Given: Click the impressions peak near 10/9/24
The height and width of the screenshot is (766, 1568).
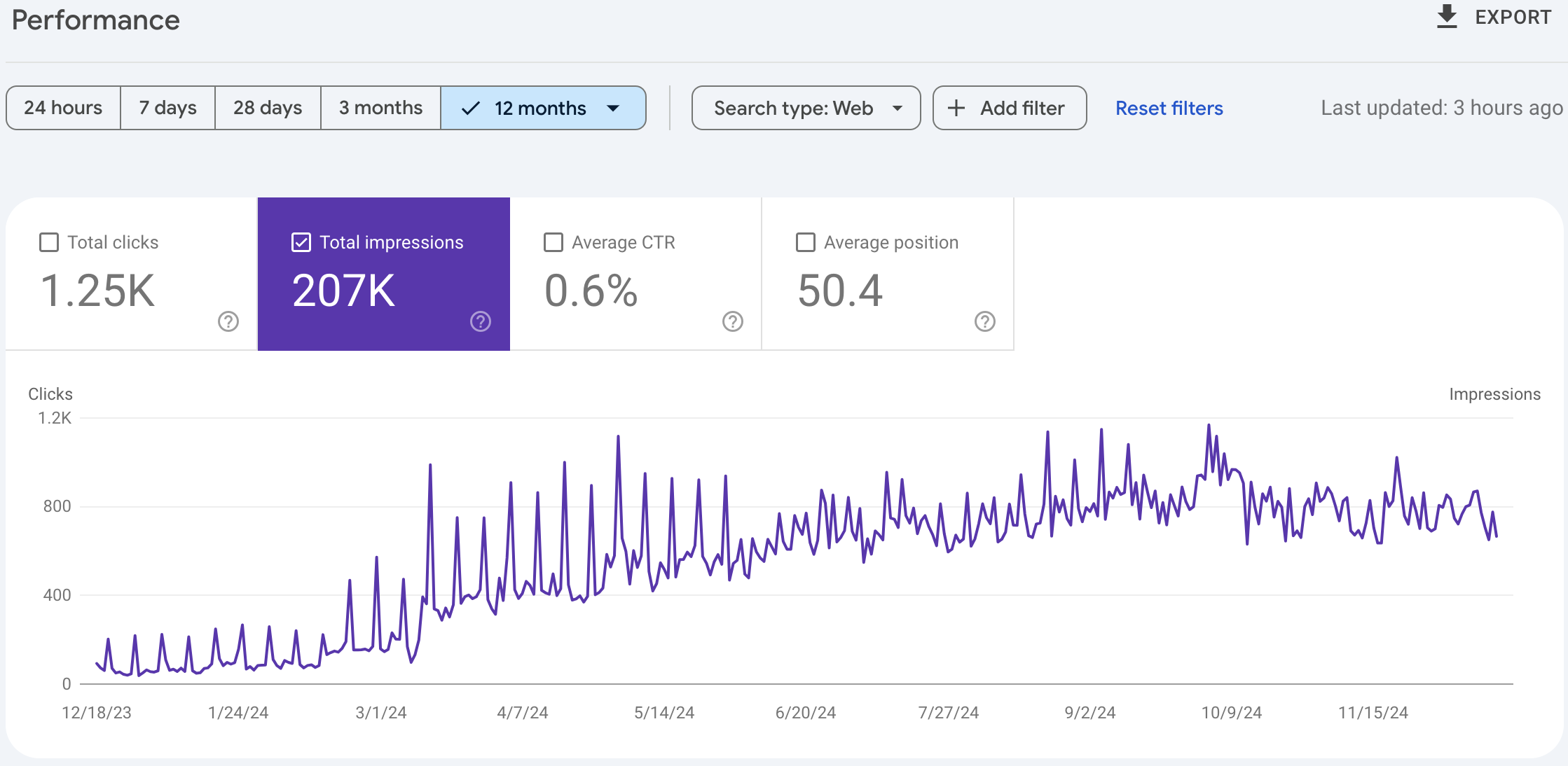Looking at the screenshot, I should tap(1209, 425).
